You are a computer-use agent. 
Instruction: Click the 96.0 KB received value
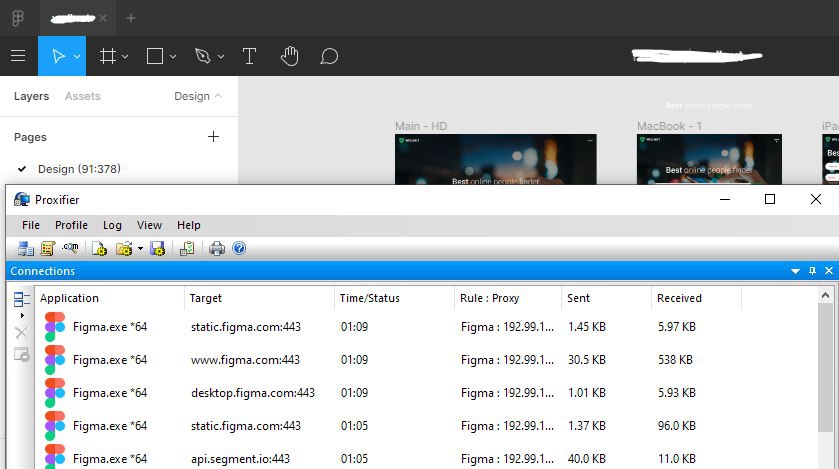(x=677, y=426)
